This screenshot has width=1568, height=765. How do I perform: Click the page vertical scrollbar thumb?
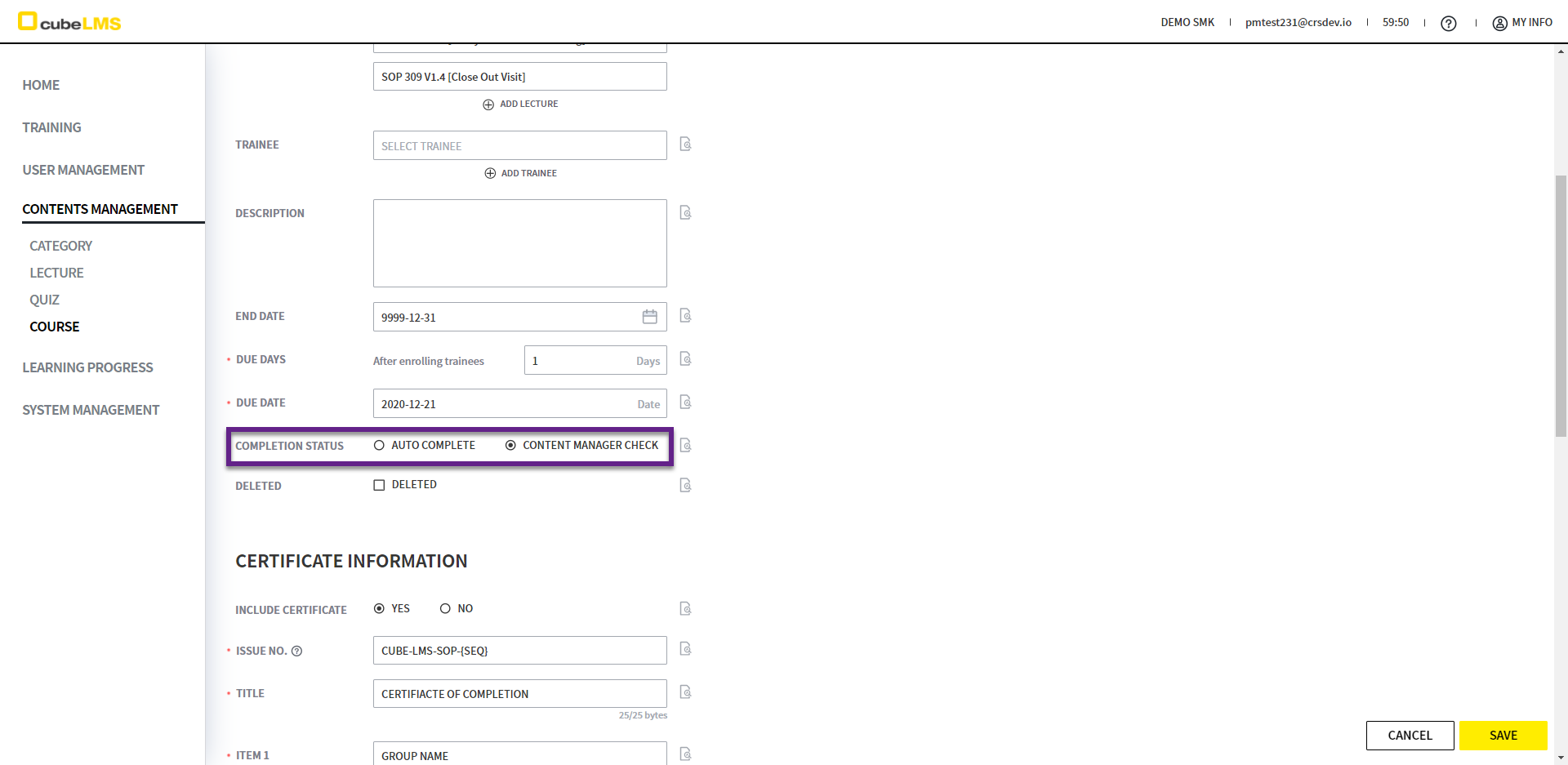tap(1561, 306)
